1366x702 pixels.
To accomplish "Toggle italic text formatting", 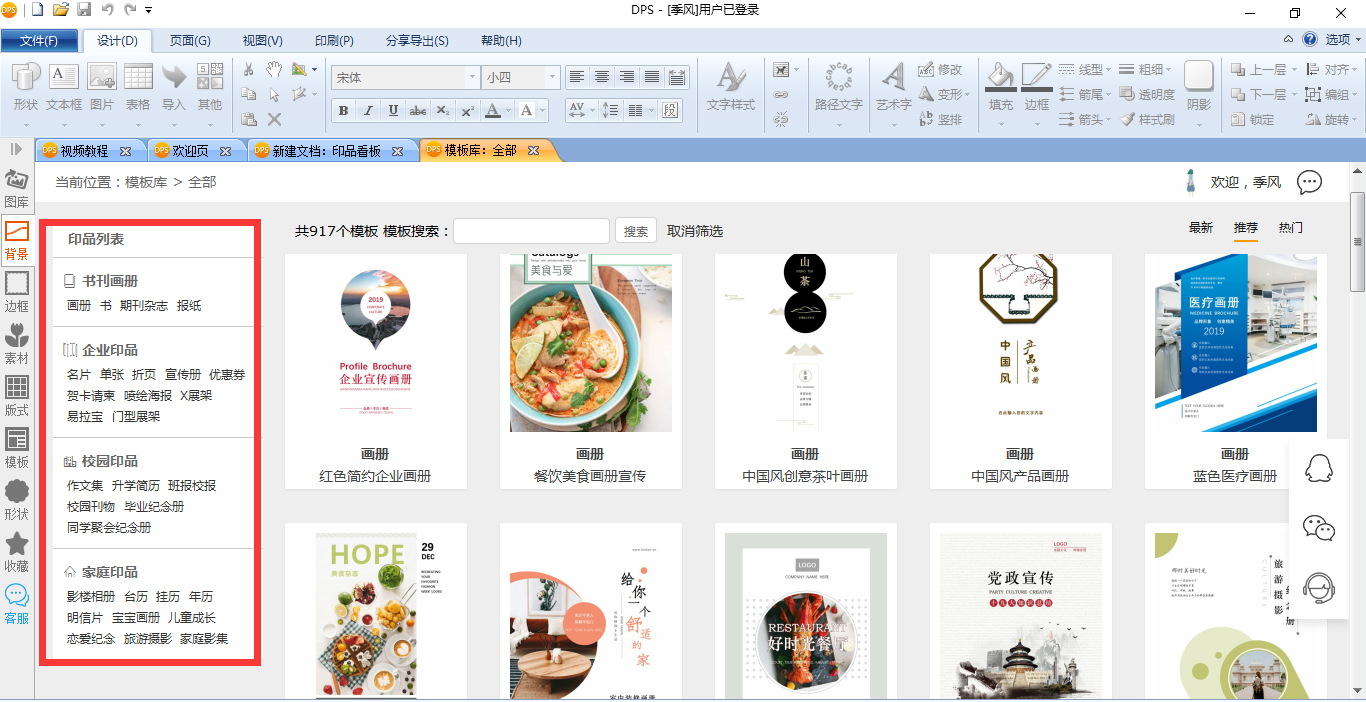I will [368, 110].
